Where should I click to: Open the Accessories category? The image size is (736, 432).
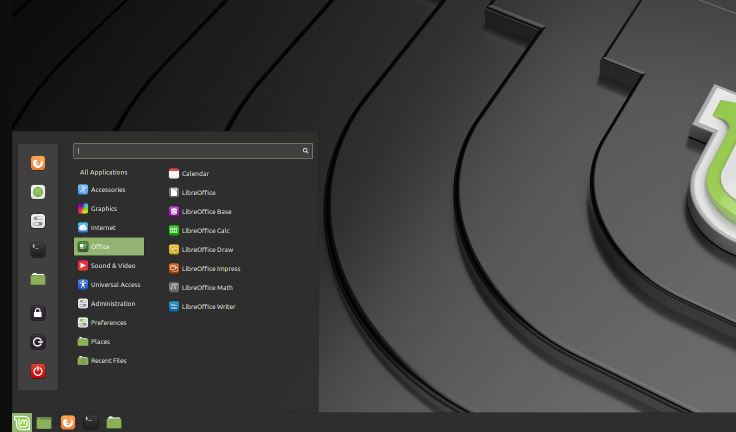(x=109, y=190)
